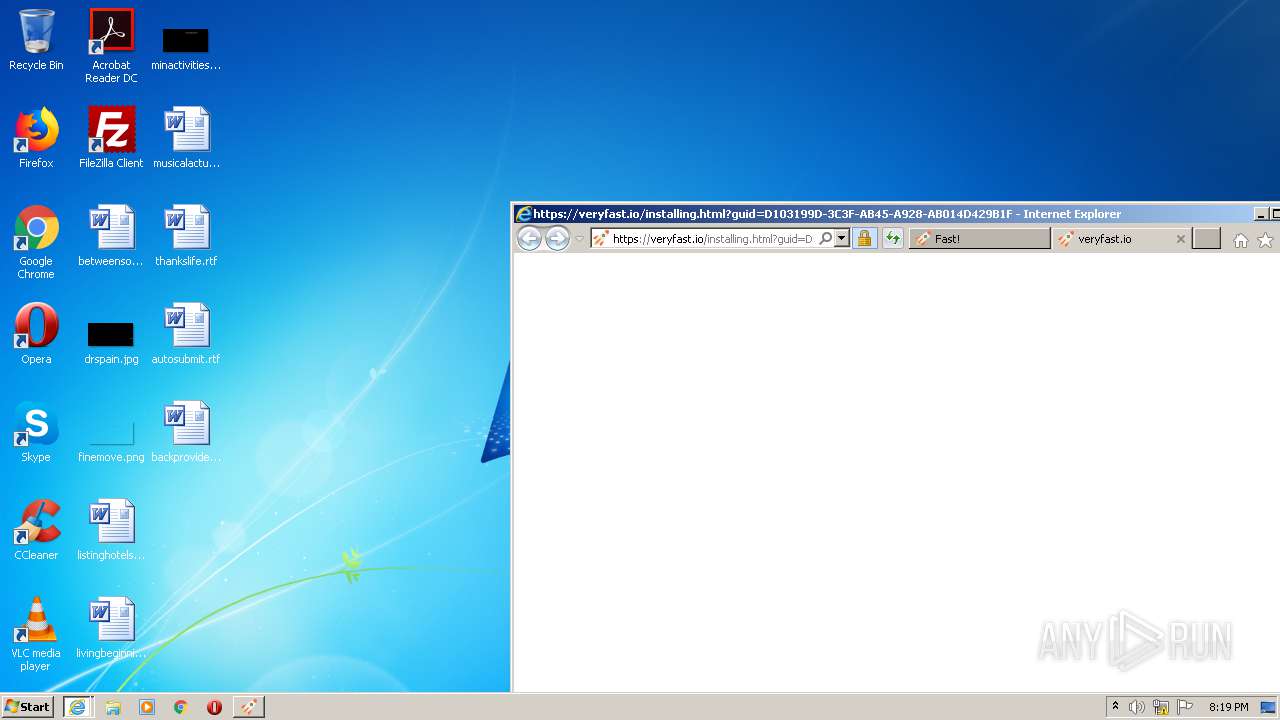Launch FileZilla Client shortcut
This screenshot has width=1280, height=720.
111,138
